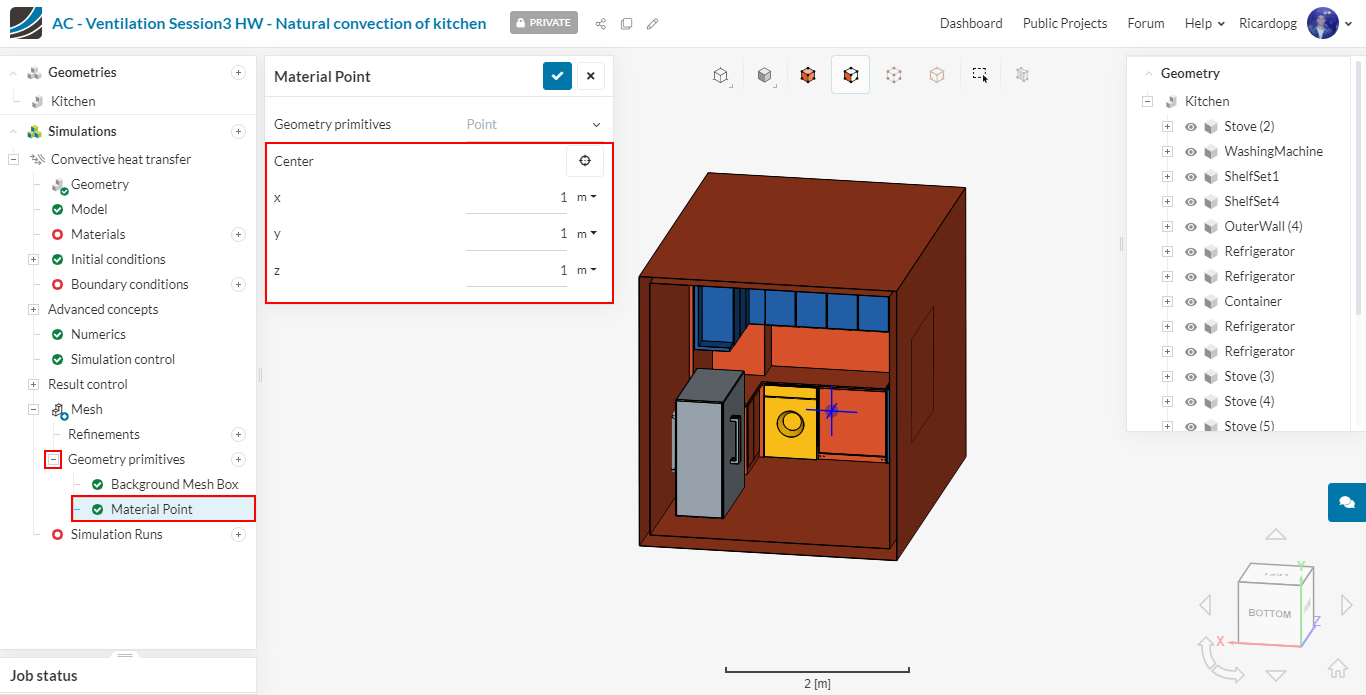This screenshot has width=1366, height=695.
Task: Open the x coordinate unit dropdown
Action: coord(587,198)
